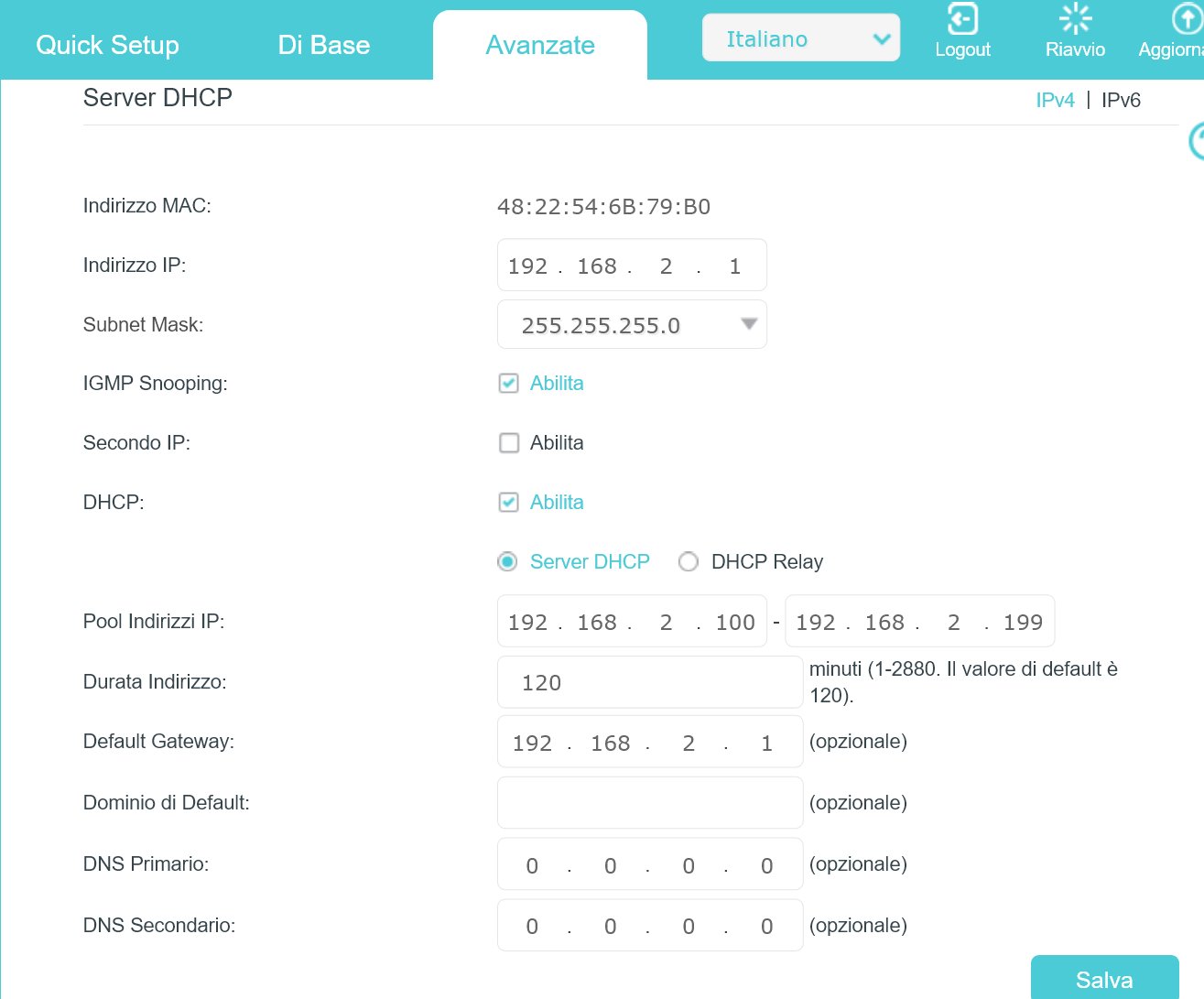Select the DHCP Relay radio button
The height and width of the screenshot is (999, 1204).
coord(689,561)
